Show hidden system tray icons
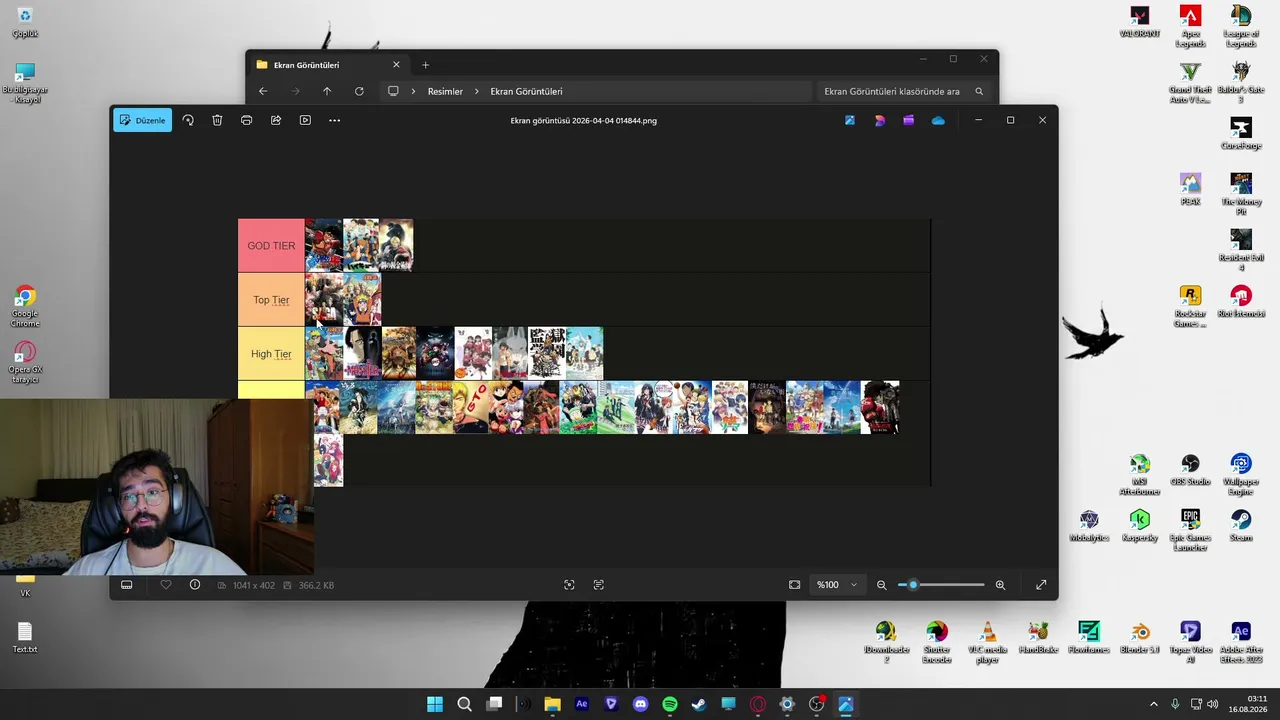This screenshot has width=1280, height=720. click(1153, 704)
